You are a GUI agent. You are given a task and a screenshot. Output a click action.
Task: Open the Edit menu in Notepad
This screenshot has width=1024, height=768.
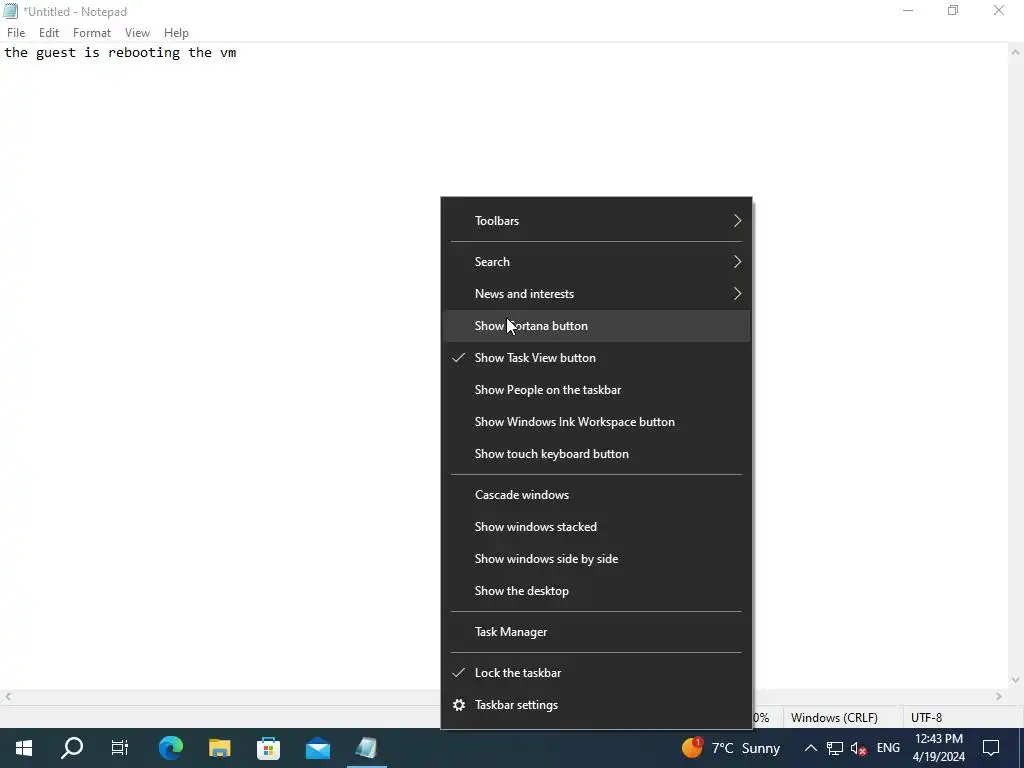point(49,33)
